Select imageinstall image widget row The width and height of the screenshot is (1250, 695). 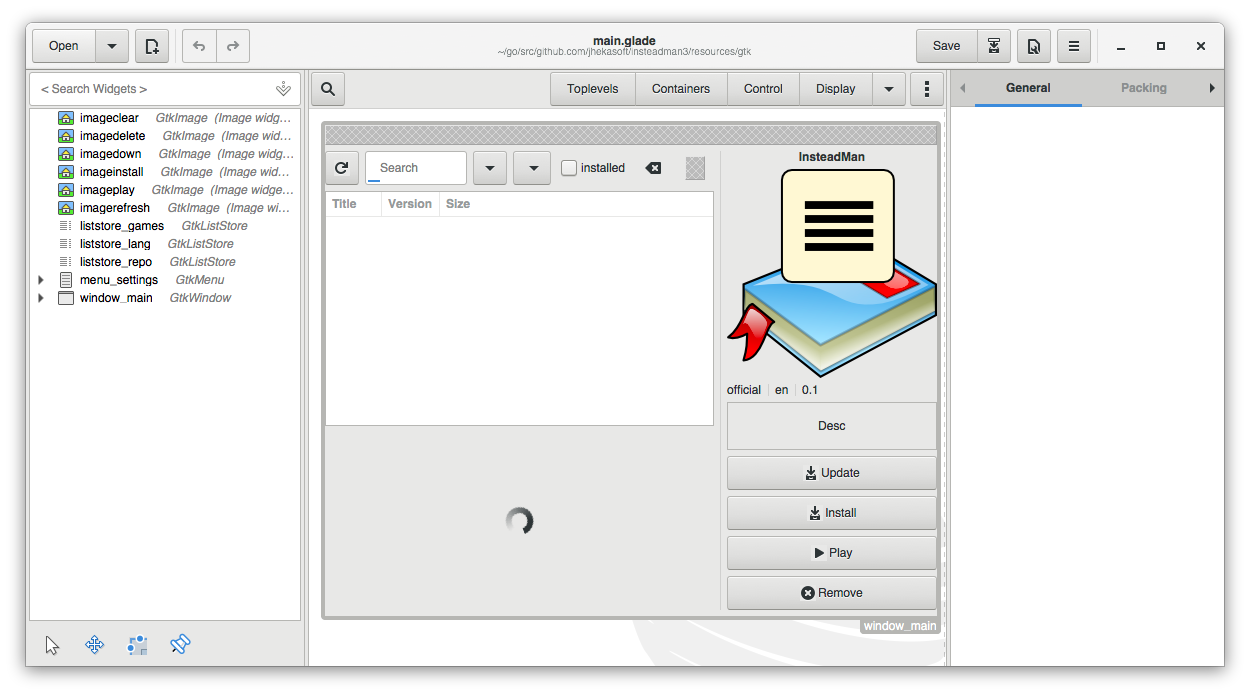coord(165,172)
